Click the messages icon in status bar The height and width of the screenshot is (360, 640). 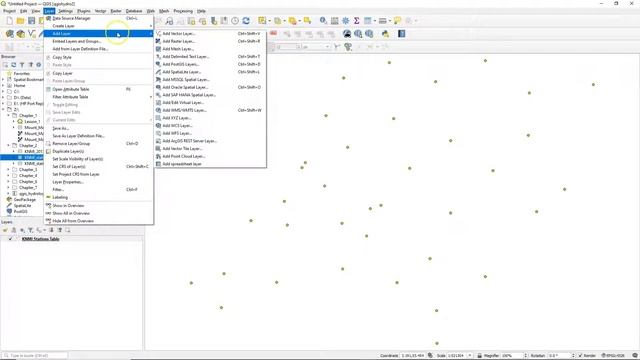point(635,356)
